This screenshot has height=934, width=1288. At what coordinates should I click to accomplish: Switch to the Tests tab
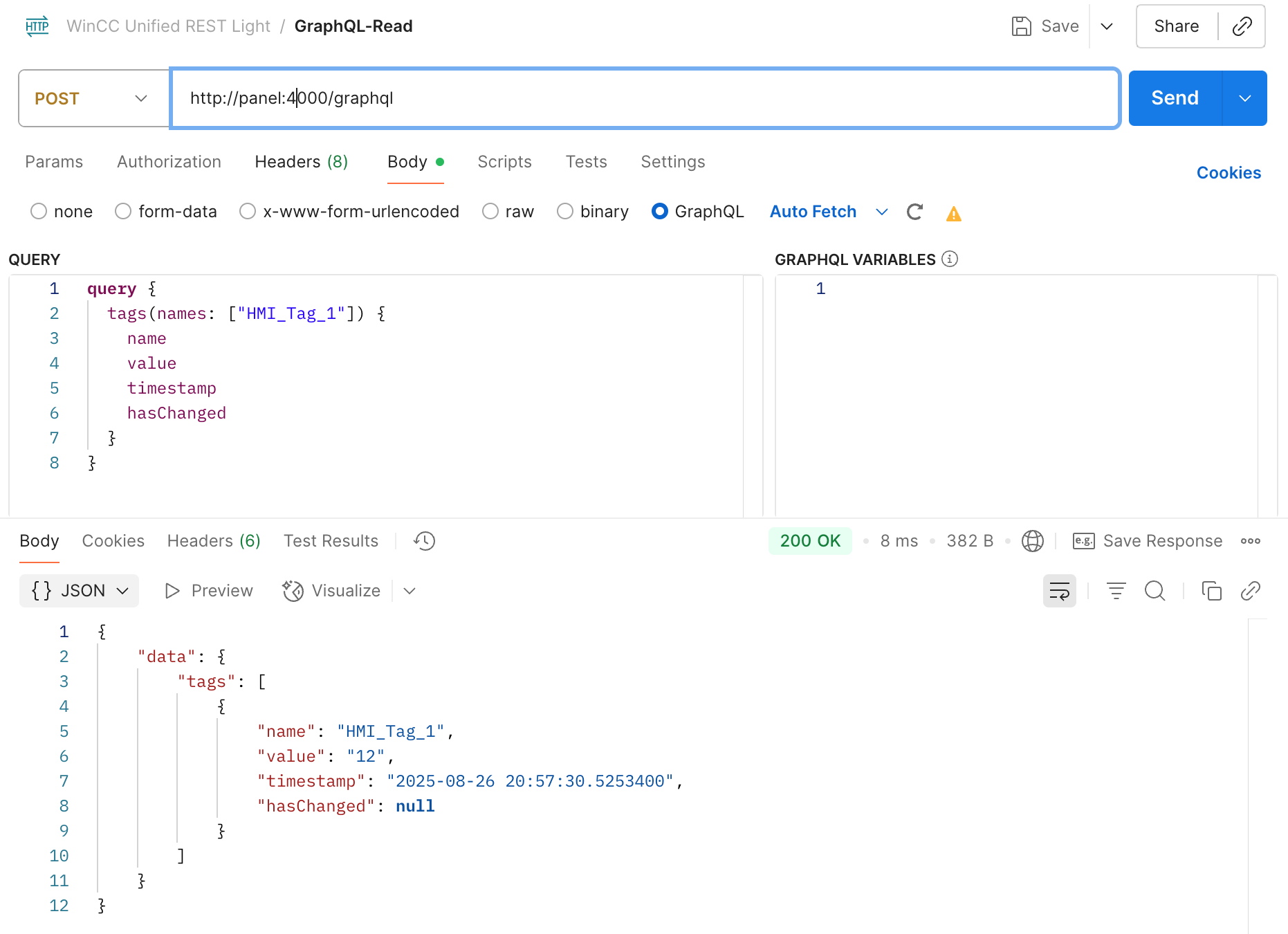pyautogui.click(x=587, y=162)
